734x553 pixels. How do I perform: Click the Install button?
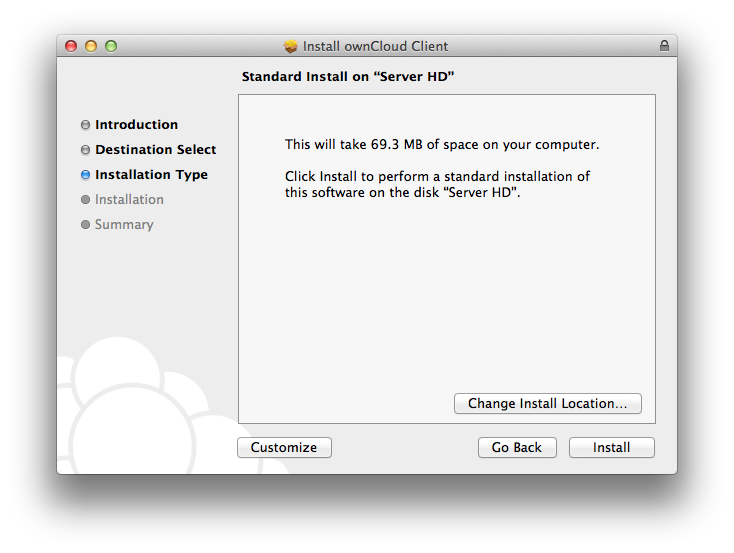(x=611, y=448)
